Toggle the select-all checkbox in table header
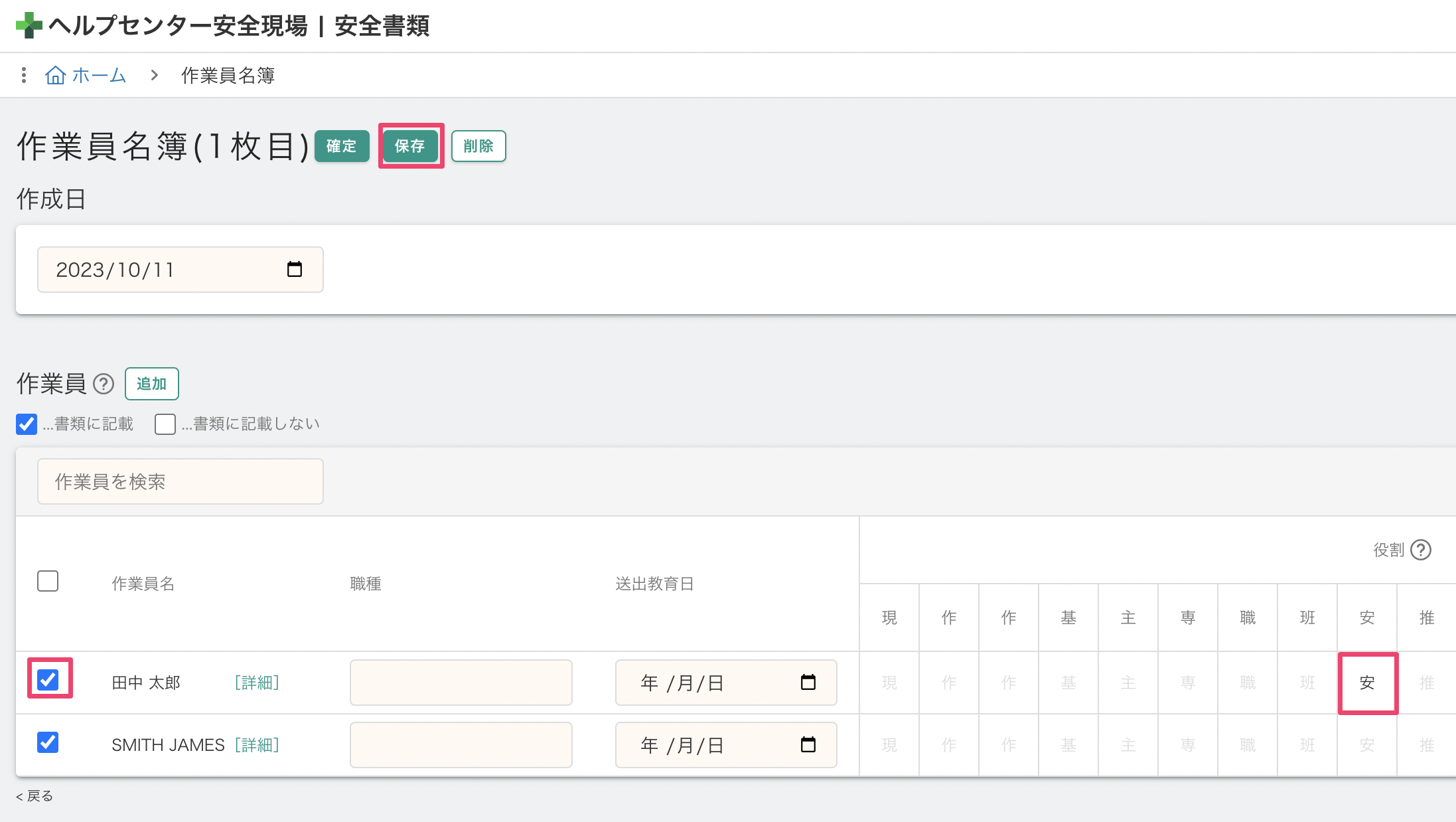 (48, 581)
